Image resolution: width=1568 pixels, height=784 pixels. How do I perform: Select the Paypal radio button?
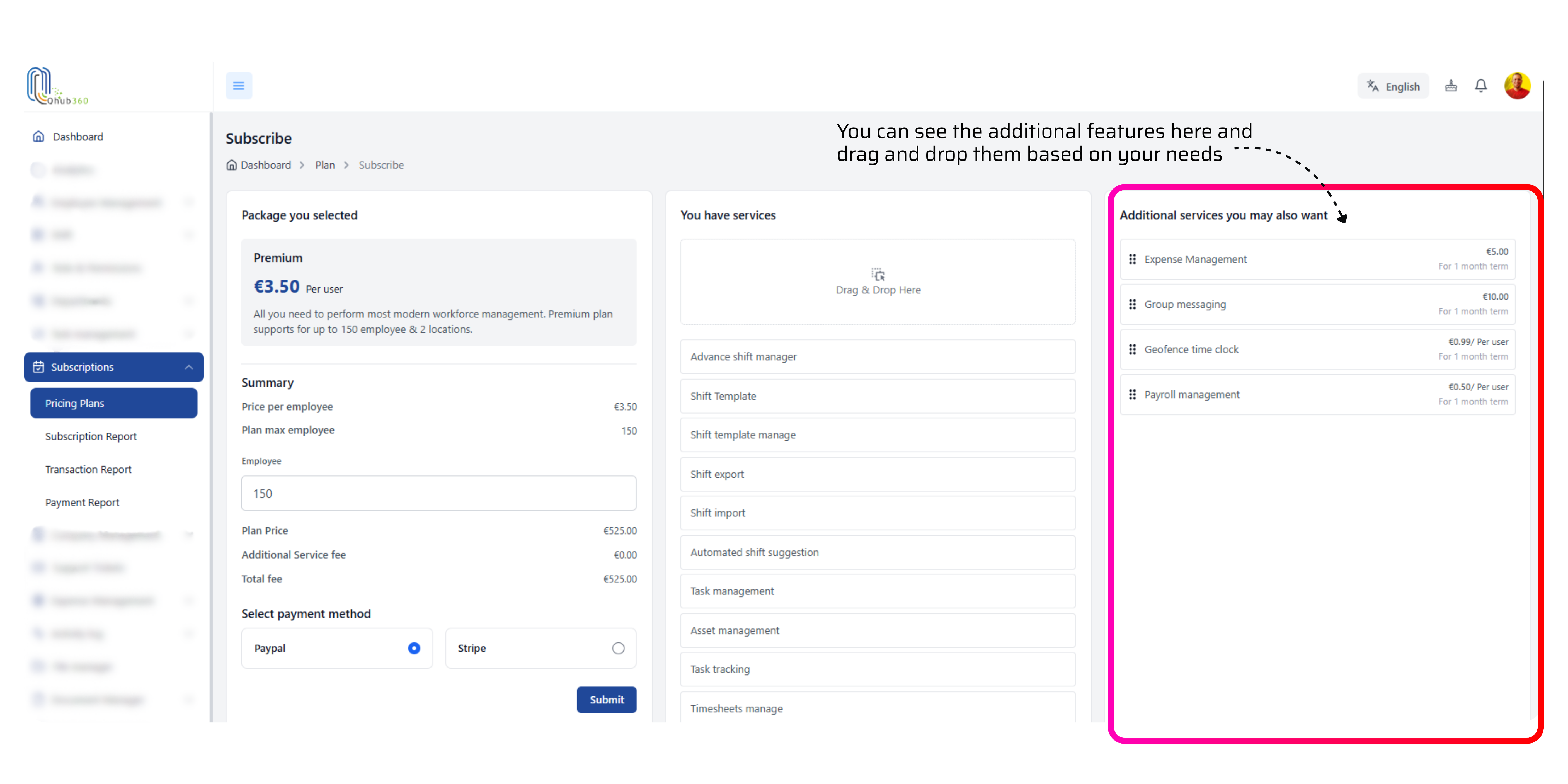(x=414, y=648)
